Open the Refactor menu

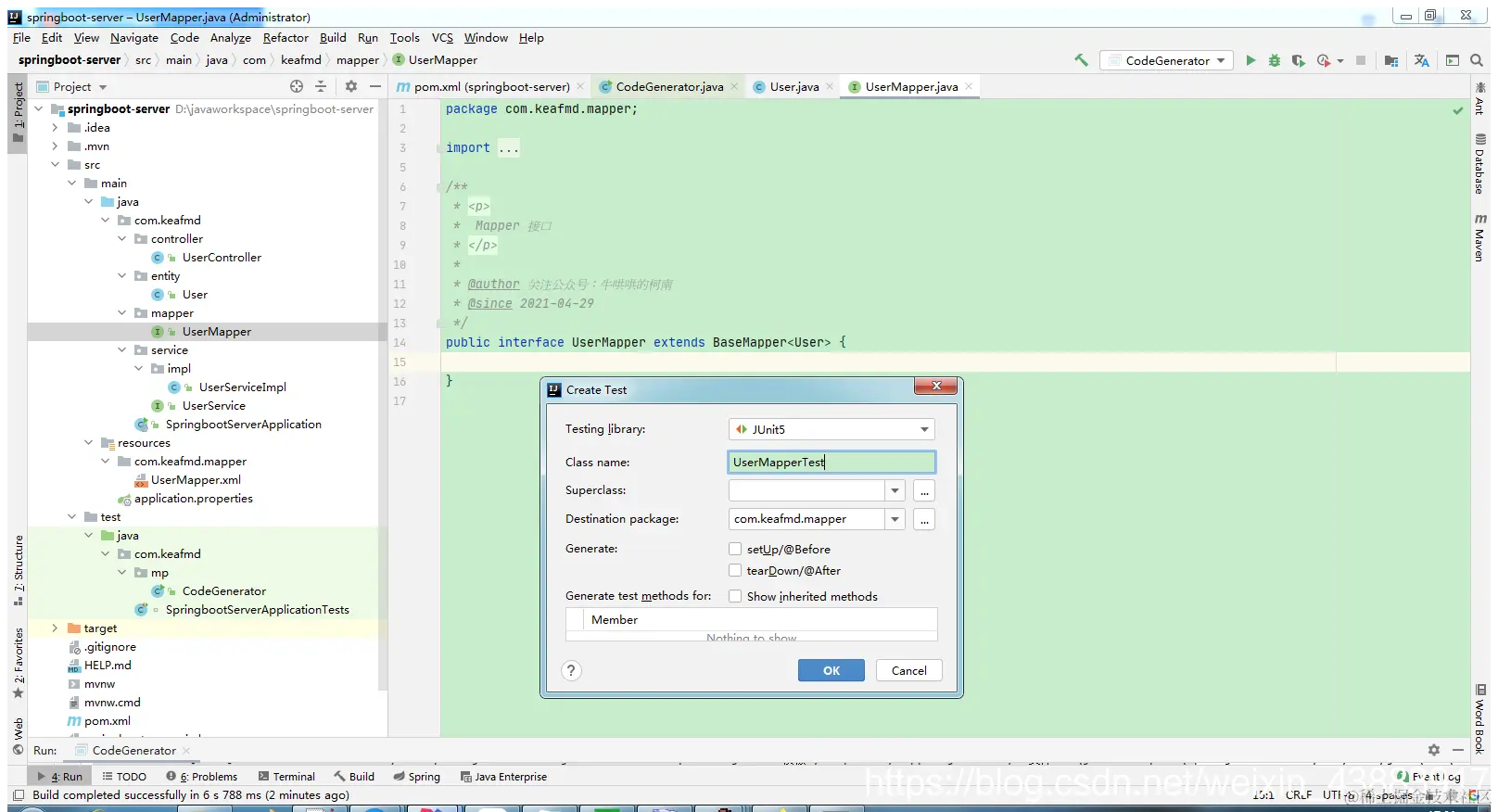pos(286,38)
